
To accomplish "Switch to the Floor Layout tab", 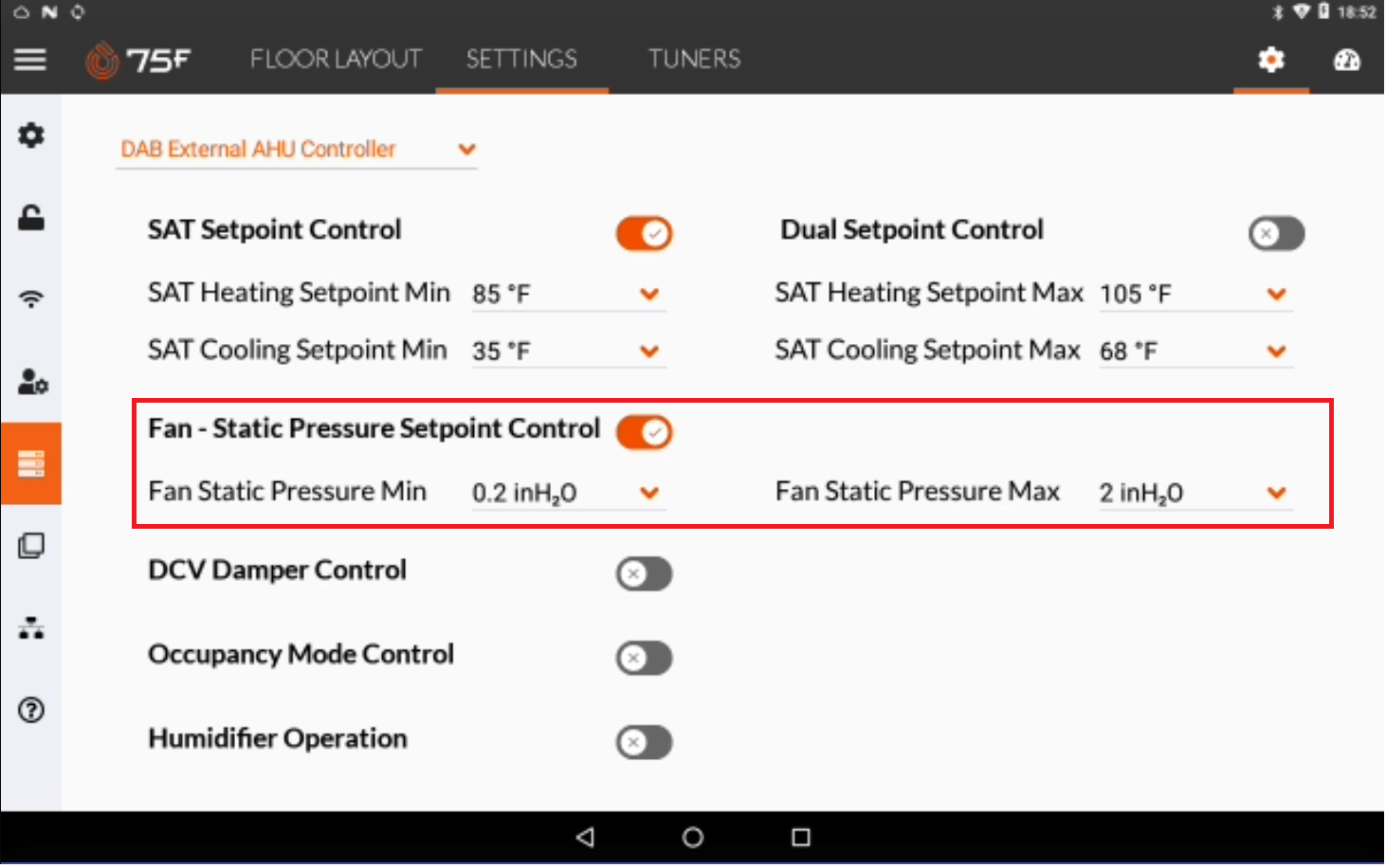I will [335, 59].
